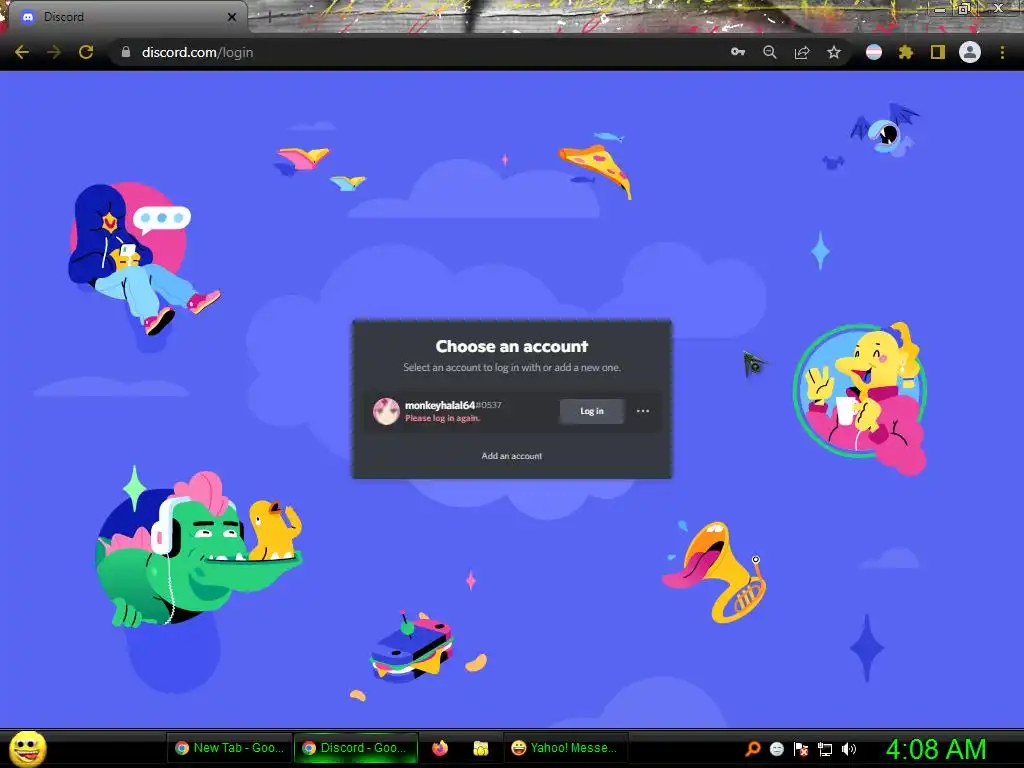This screenshot has height=768, width=1024.
Task: Open the three-dot options for monkeyhalal64
Action: coord(643,411)
